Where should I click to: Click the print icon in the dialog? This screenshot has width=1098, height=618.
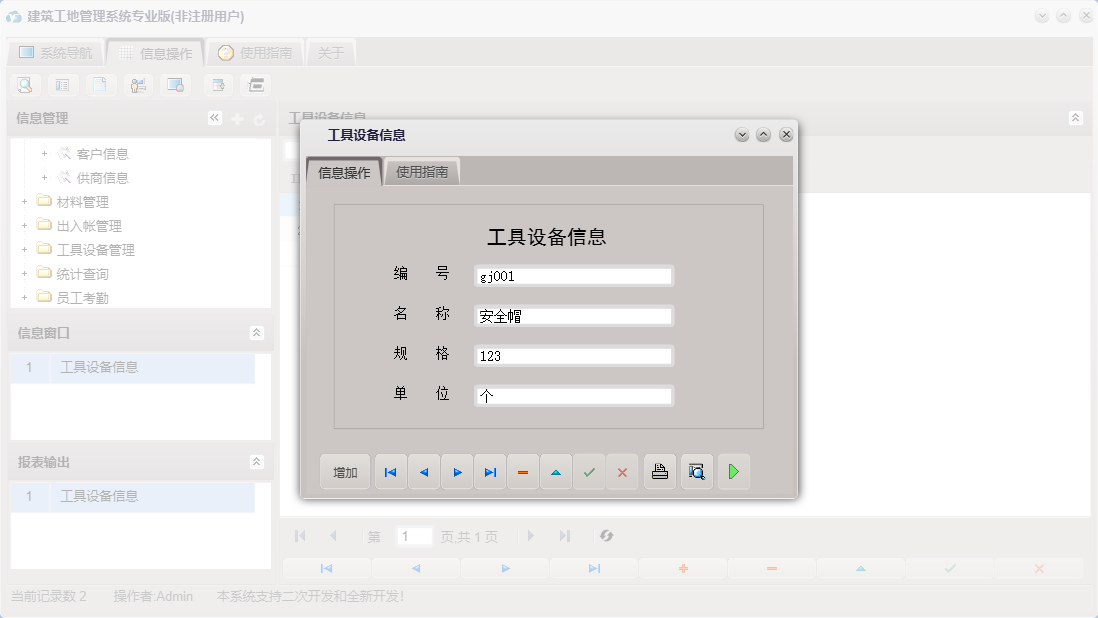[659, 471]
